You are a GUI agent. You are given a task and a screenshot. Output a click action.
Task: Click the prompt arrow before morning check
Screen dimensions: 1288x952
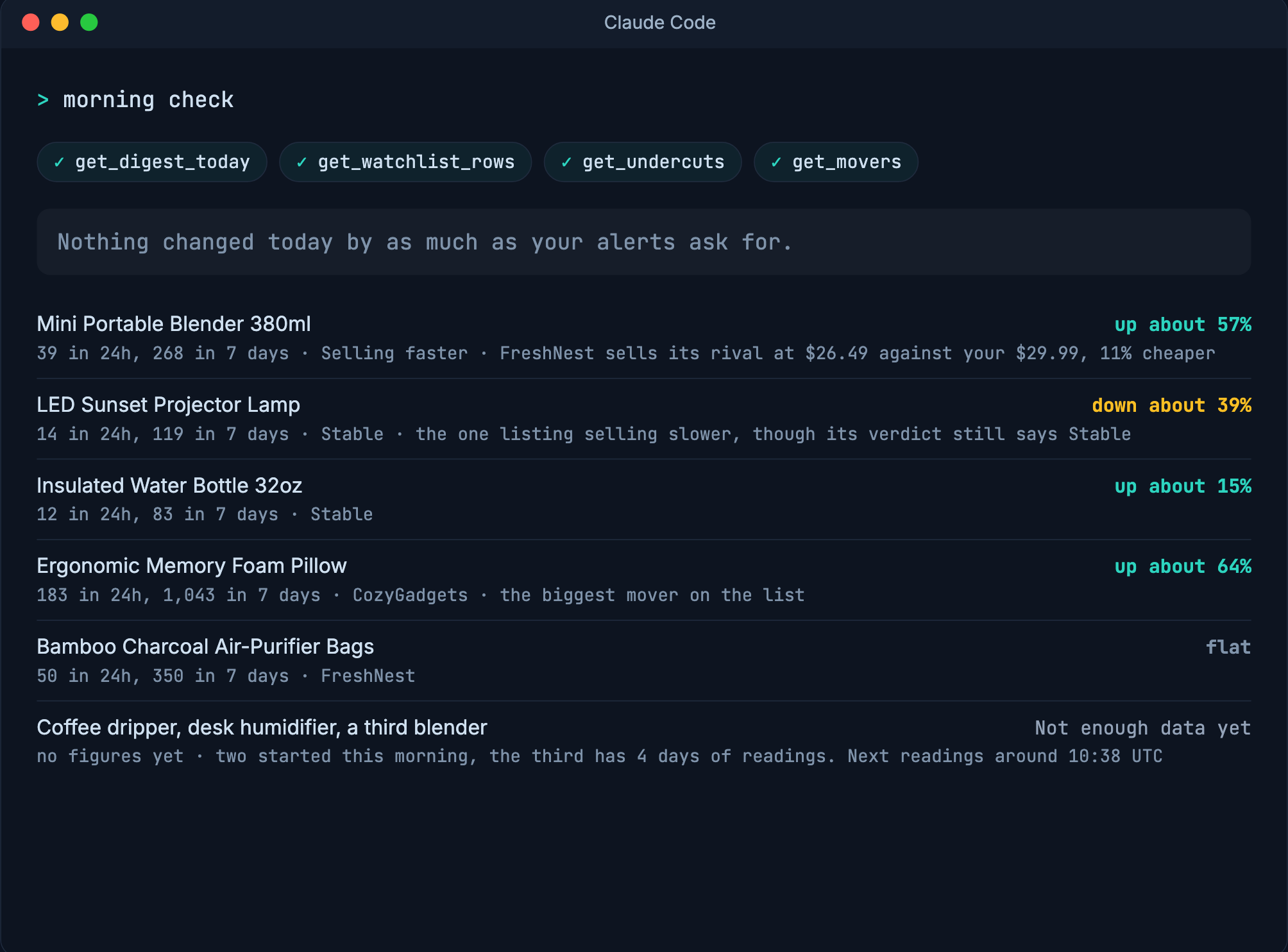click(43, 100)
